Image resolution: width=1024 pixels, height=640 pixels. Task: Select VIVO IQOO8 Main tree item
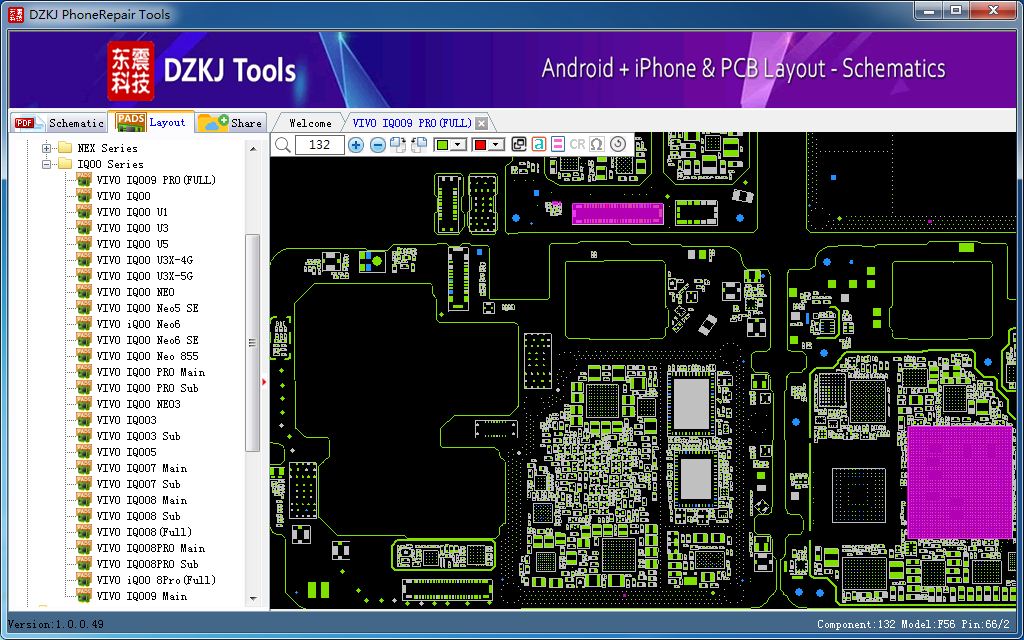pyautogui.click(x=141, y=500)
